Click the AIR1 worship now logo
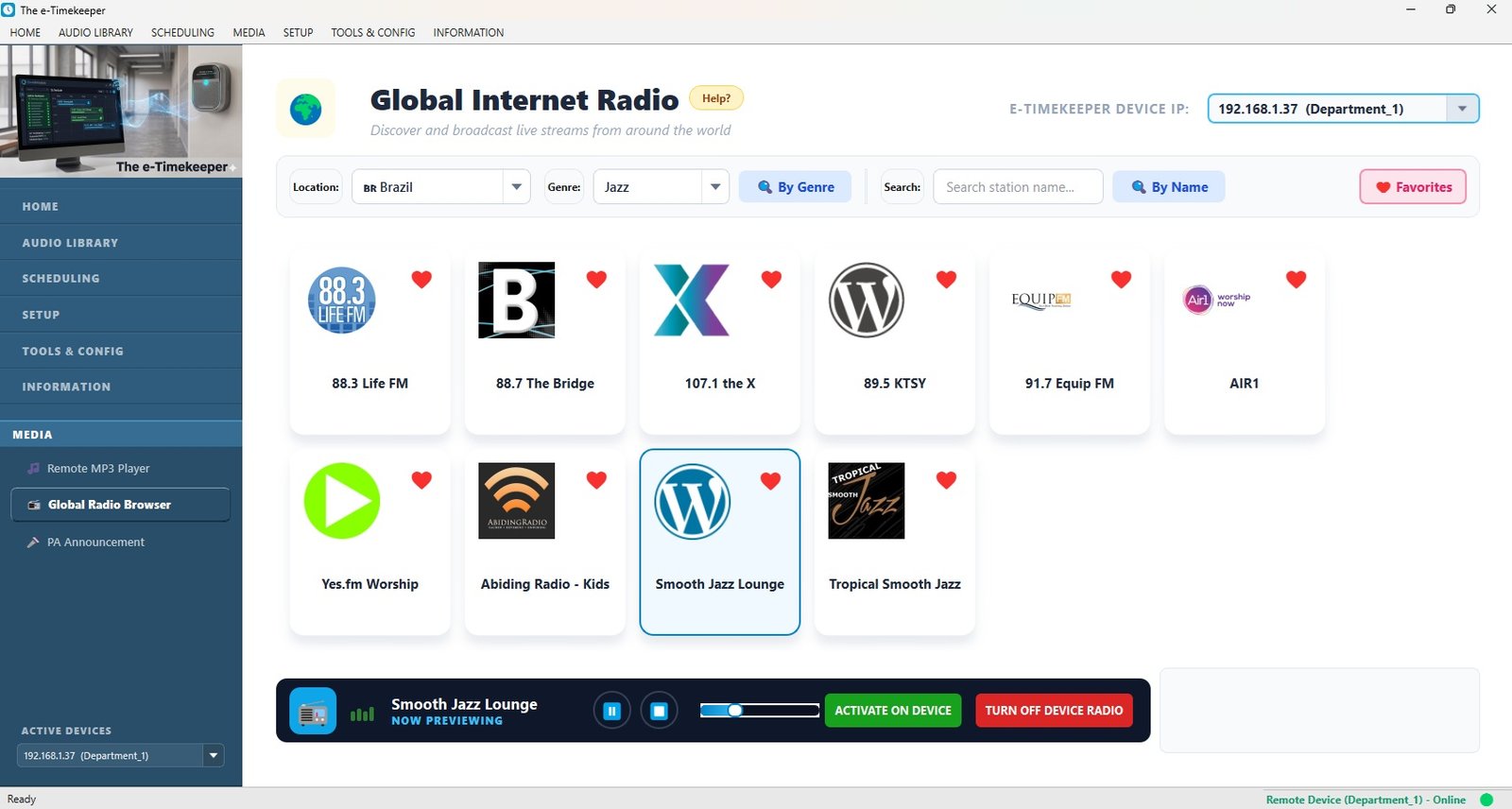This screenshot has width=1512, height=809. click(x=1216, y=300)
